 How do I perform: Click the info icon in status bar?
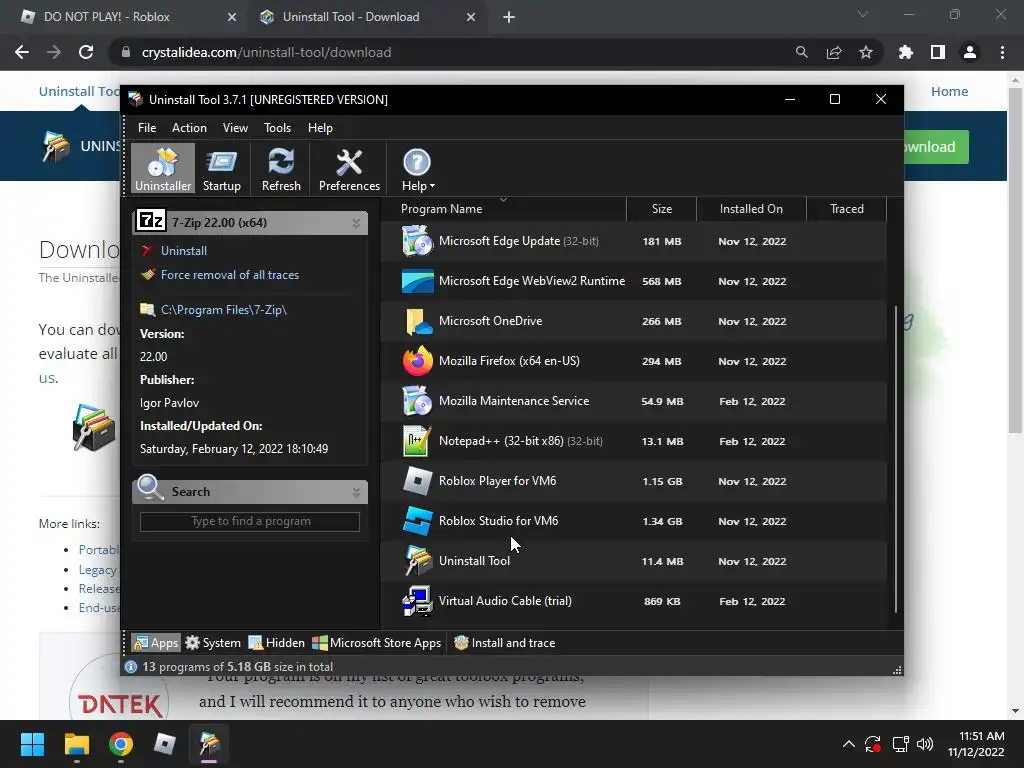tap(131, 667)
